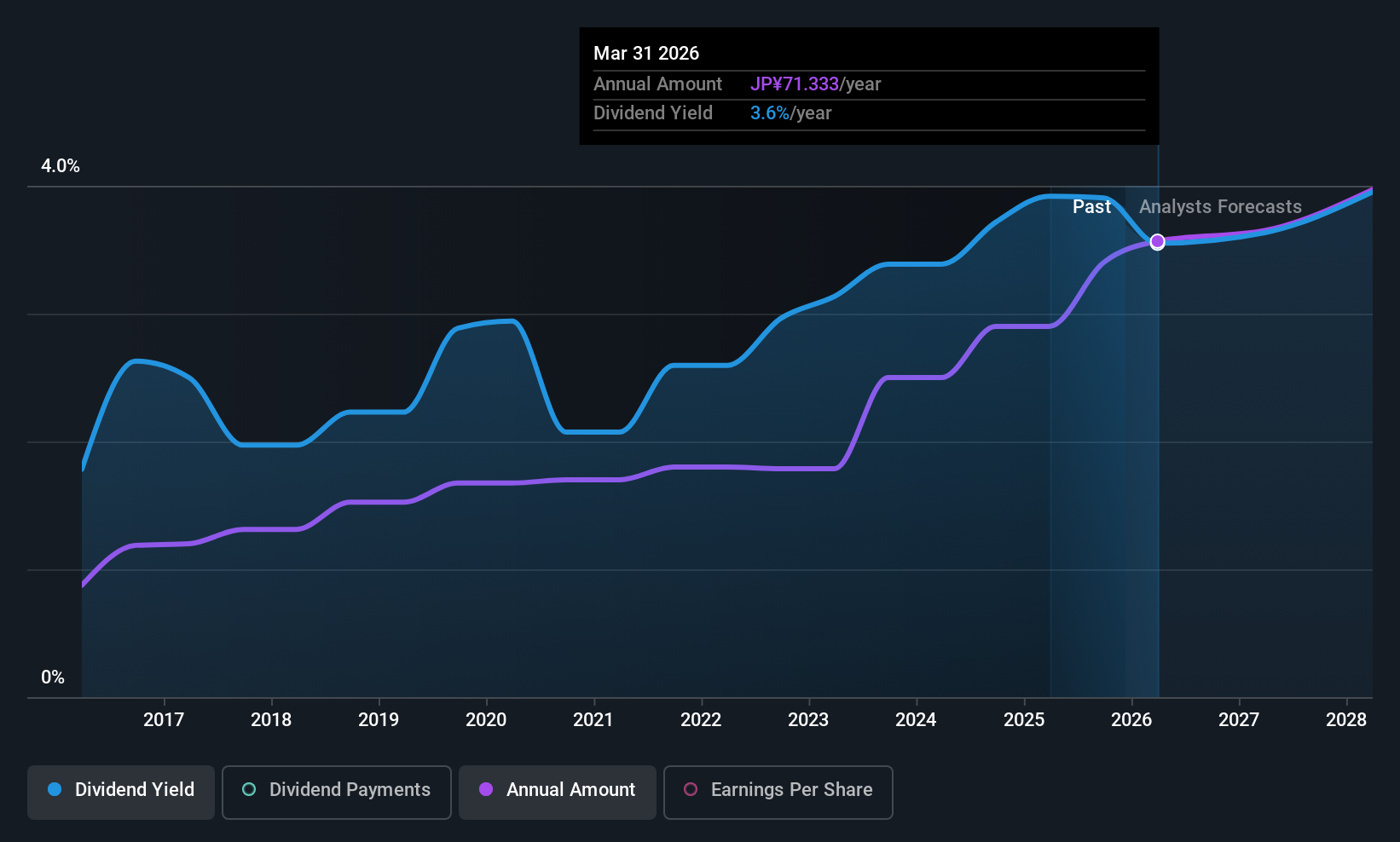Click the Earnings Per Share ring icon
The image size is (1400, 842).
click(691, 790)
